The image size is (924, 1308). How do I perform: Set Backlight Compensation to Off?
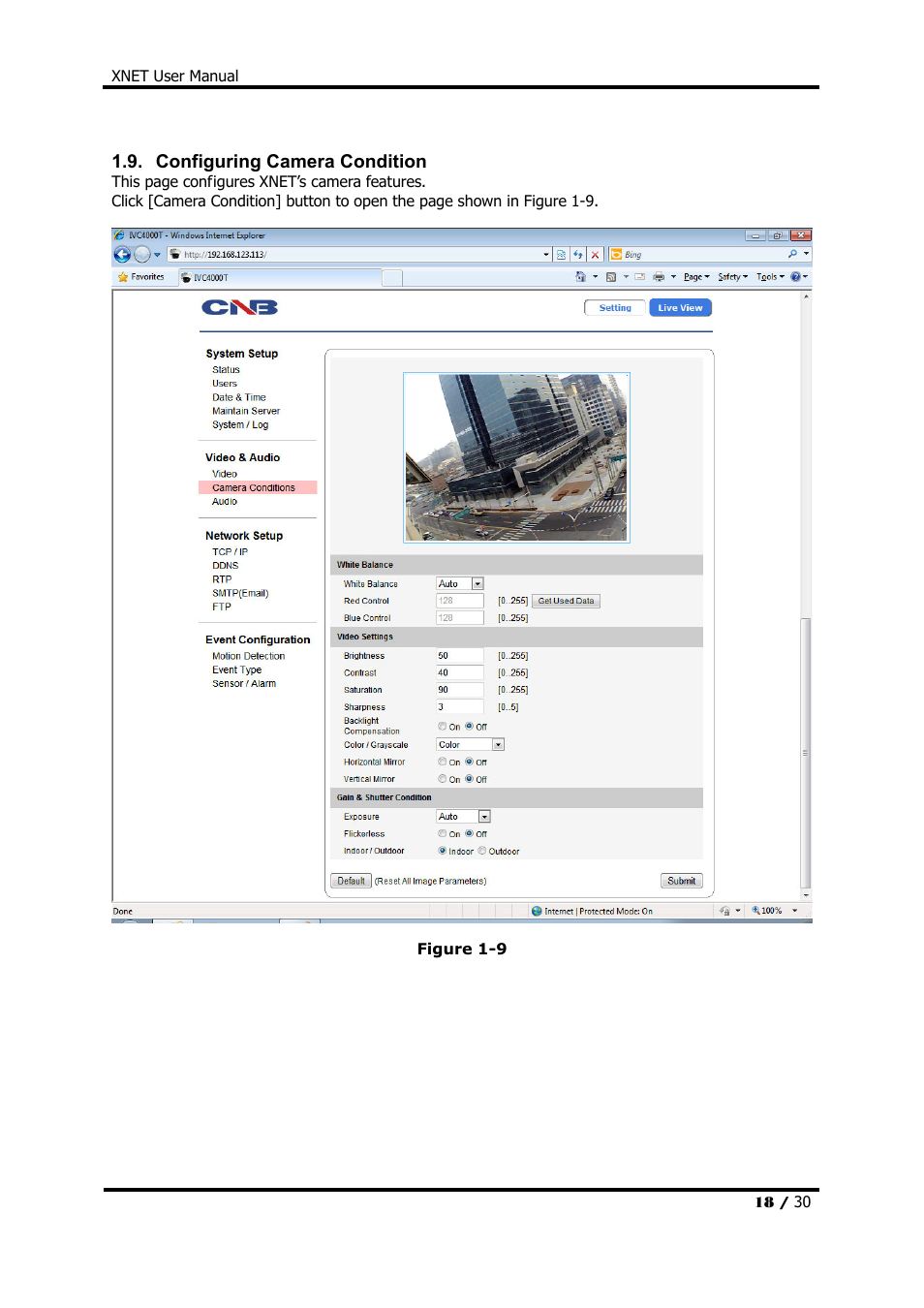pos(469,726)
